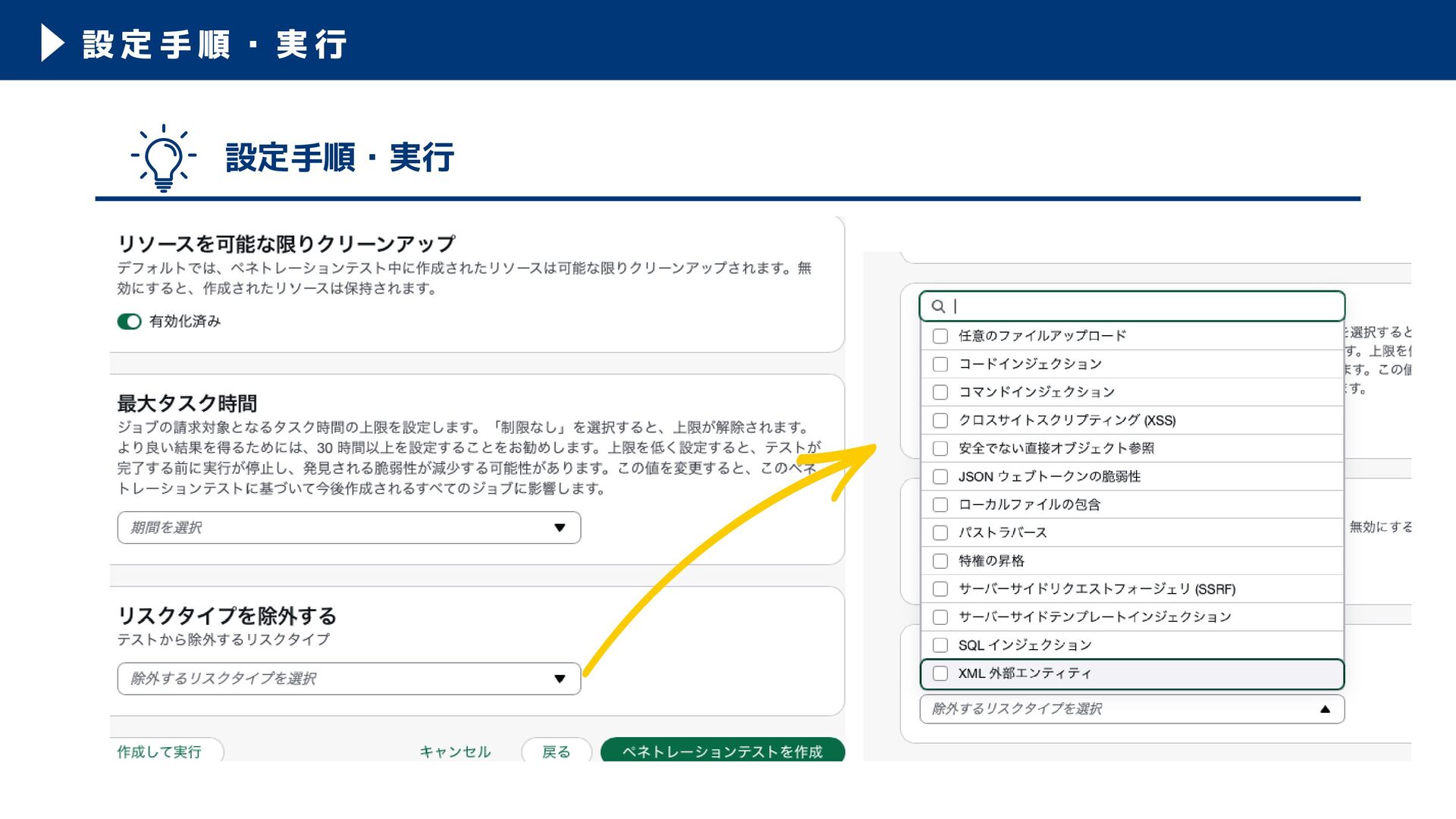Check 任意のファイルアップロード checkbox

click(x=940, y=336)
